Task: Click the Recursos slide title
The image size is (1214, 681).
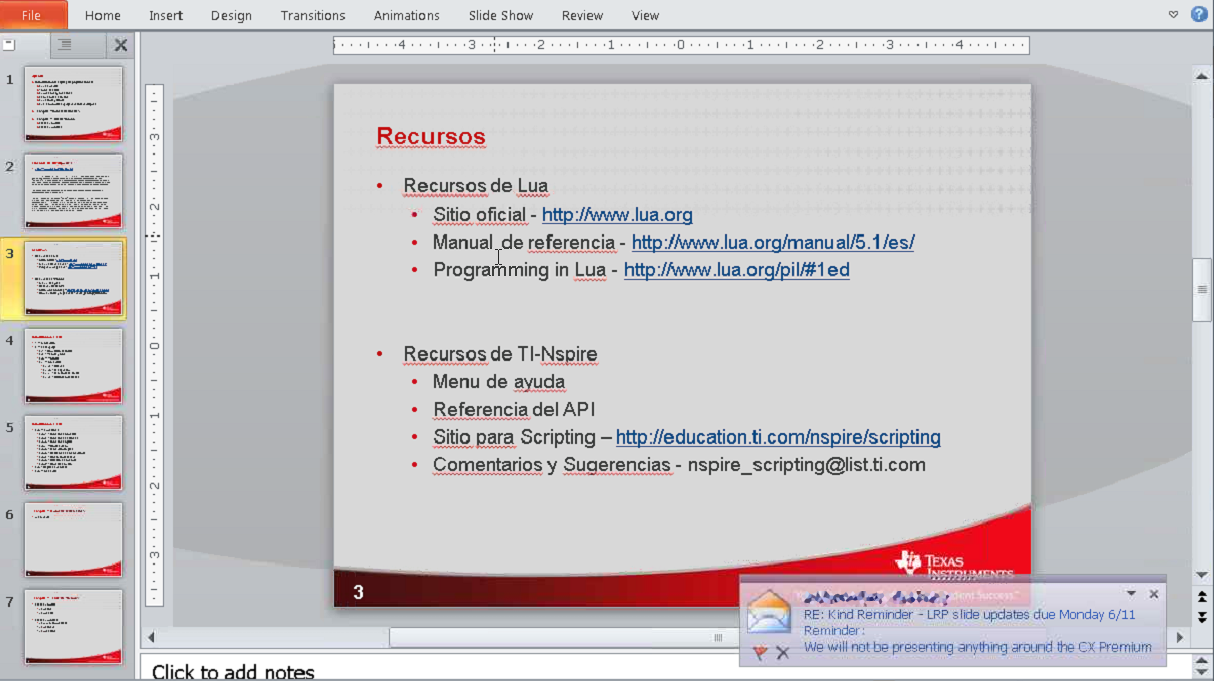Action: [431, 137]
